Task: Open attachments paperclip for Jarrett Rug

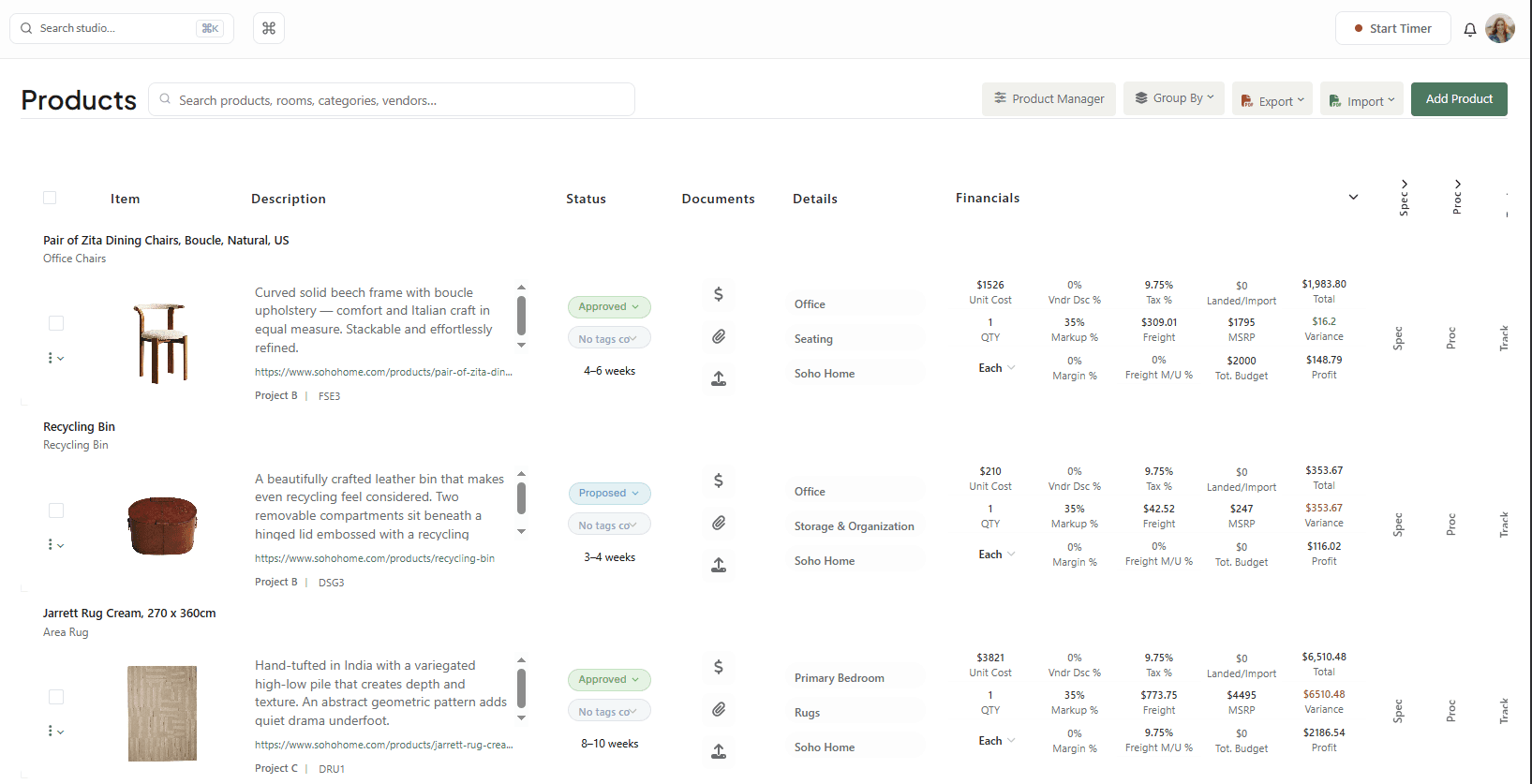Action: pos(719,709)
